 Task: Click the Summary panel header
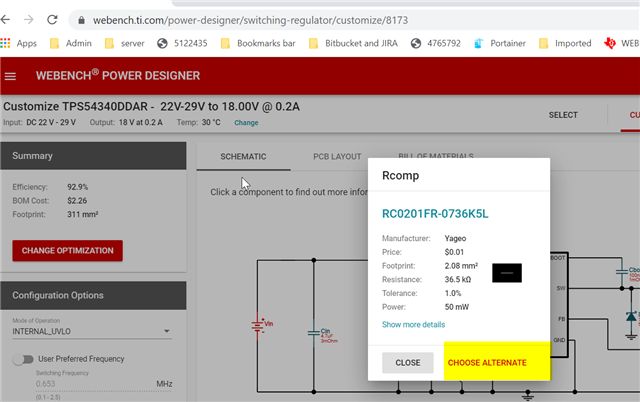[x=93, y=156]
